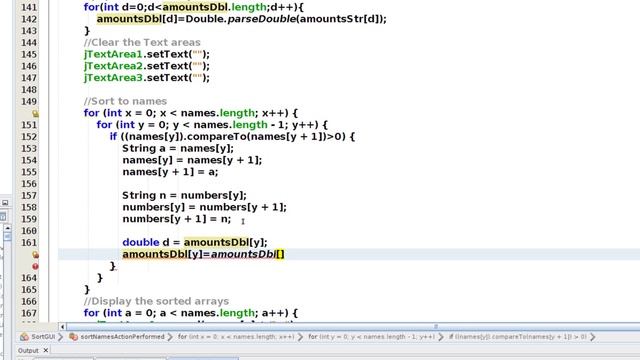Click the red error icon above line 164

(x=36, y=267)
